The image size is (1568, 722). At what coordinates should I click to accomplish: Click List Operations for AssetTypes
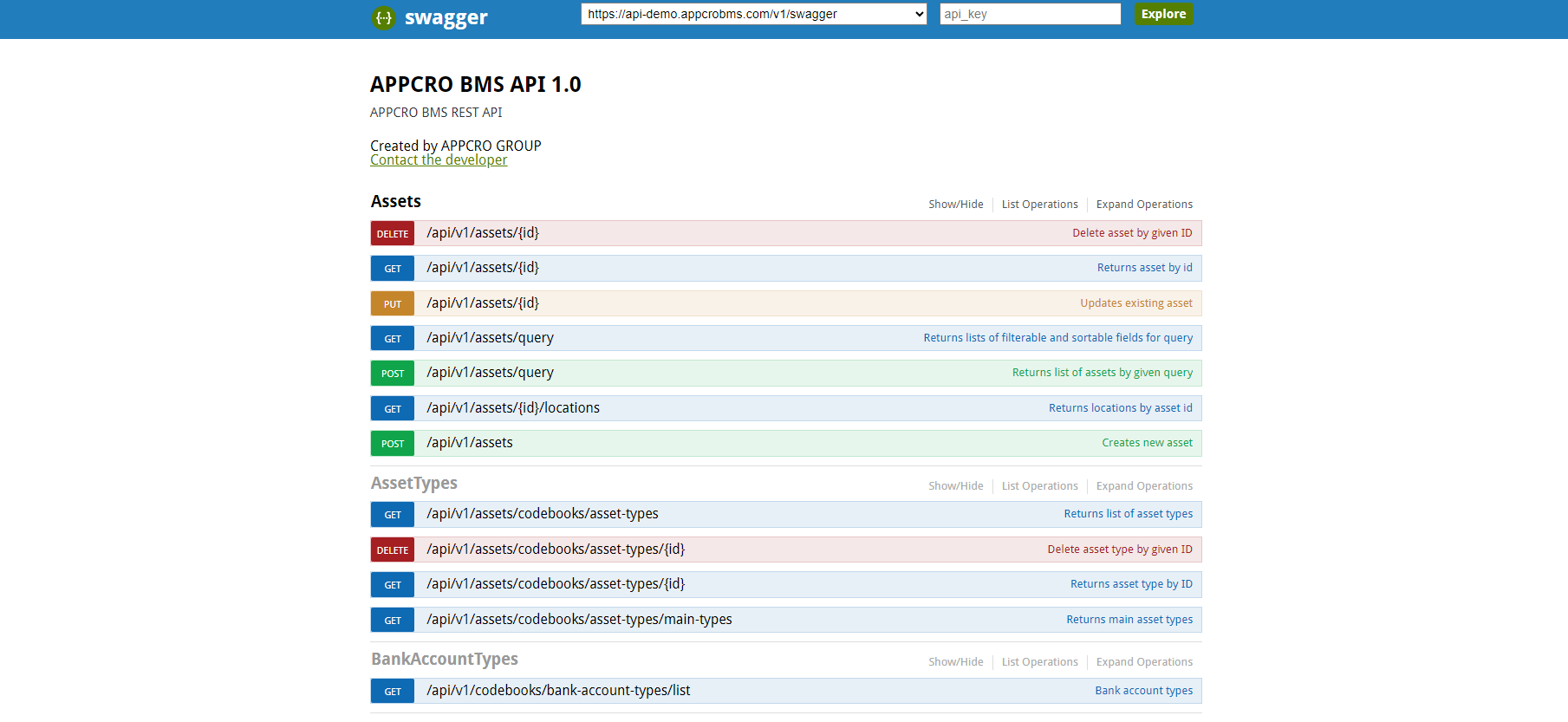[x=1040, y=486]
